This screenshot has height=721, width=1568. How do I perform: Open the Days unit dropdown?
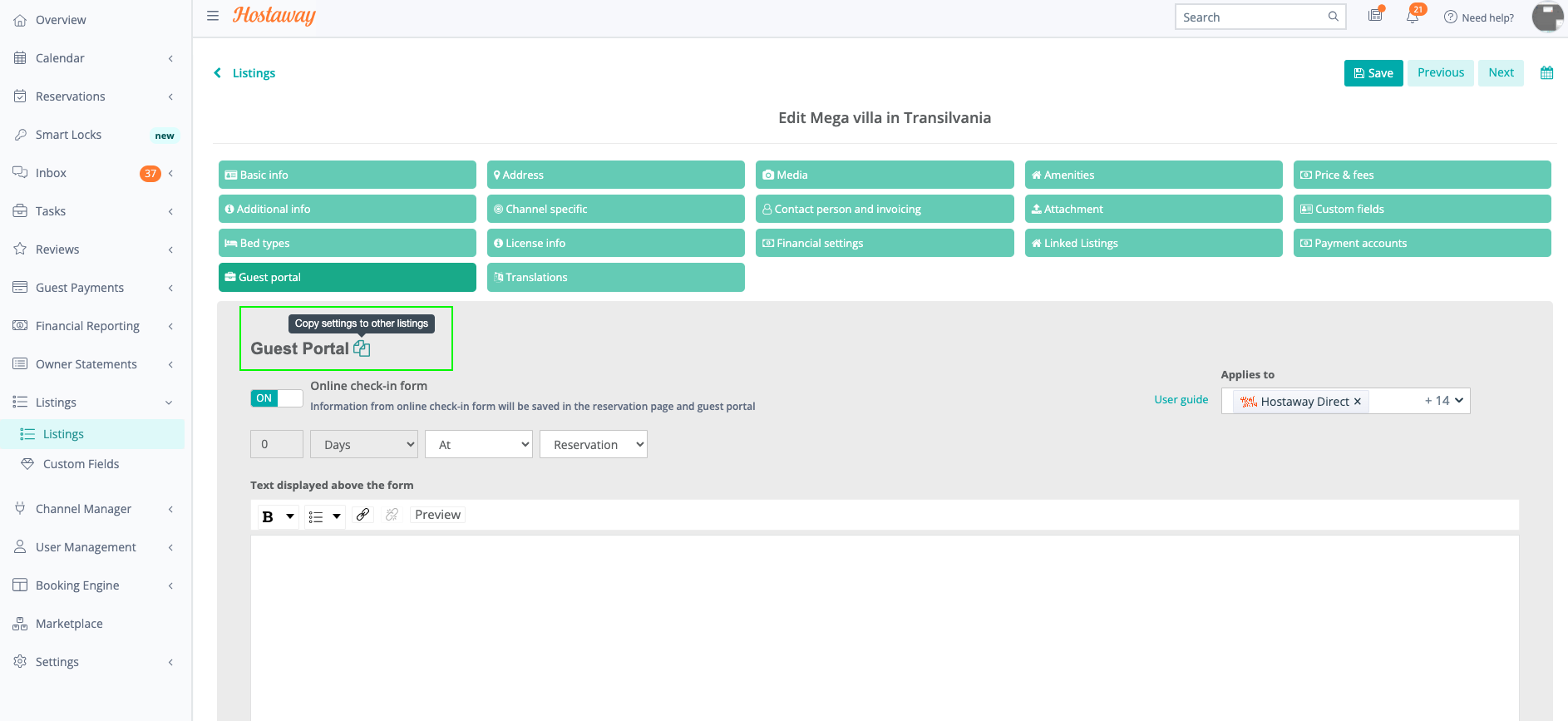(364, 445)
